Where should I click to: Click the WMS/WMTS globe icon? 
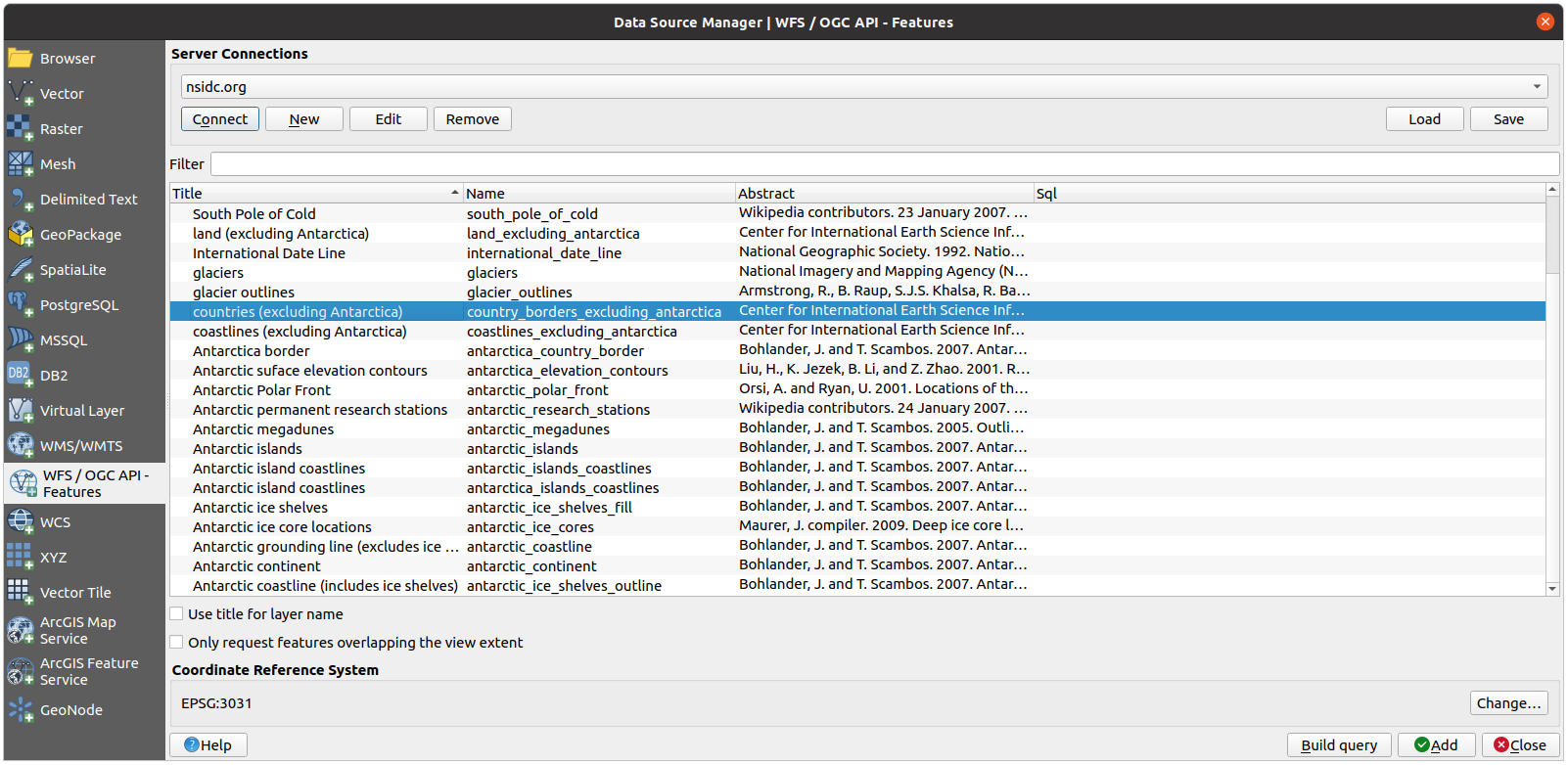[21, 446]
